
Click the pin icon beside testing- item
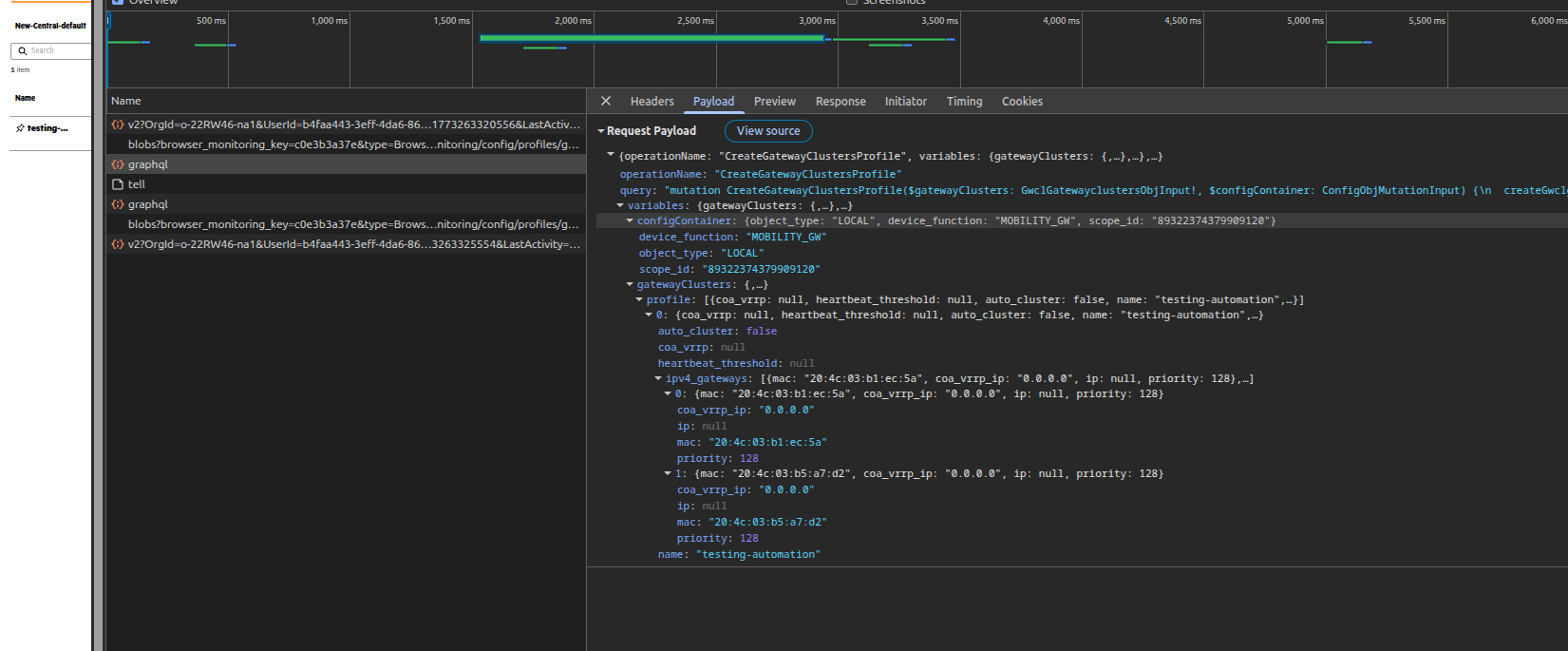pos(20,128)
